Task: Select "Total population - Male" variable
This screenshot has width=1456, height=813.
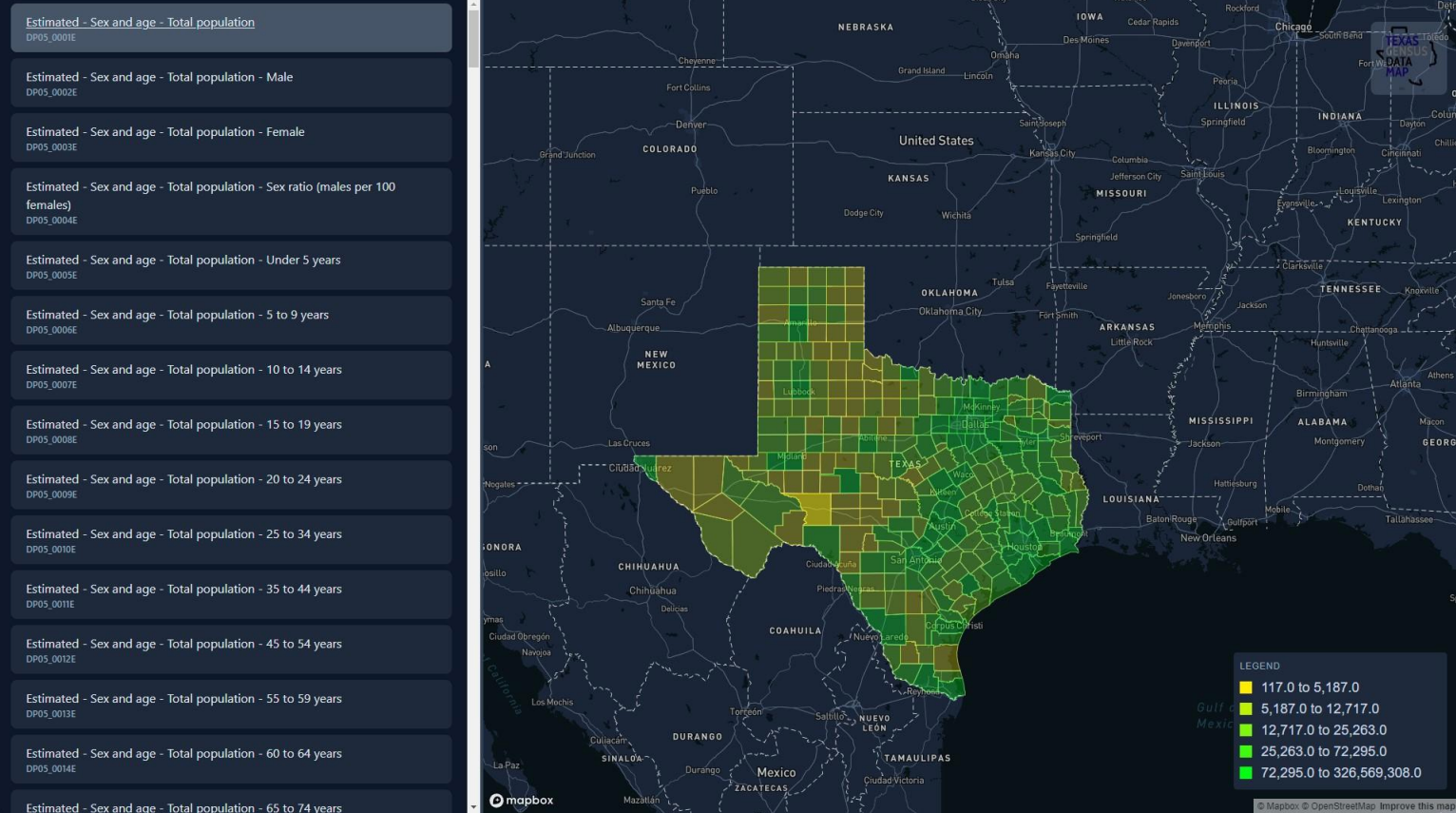Action: pos(231,83)
